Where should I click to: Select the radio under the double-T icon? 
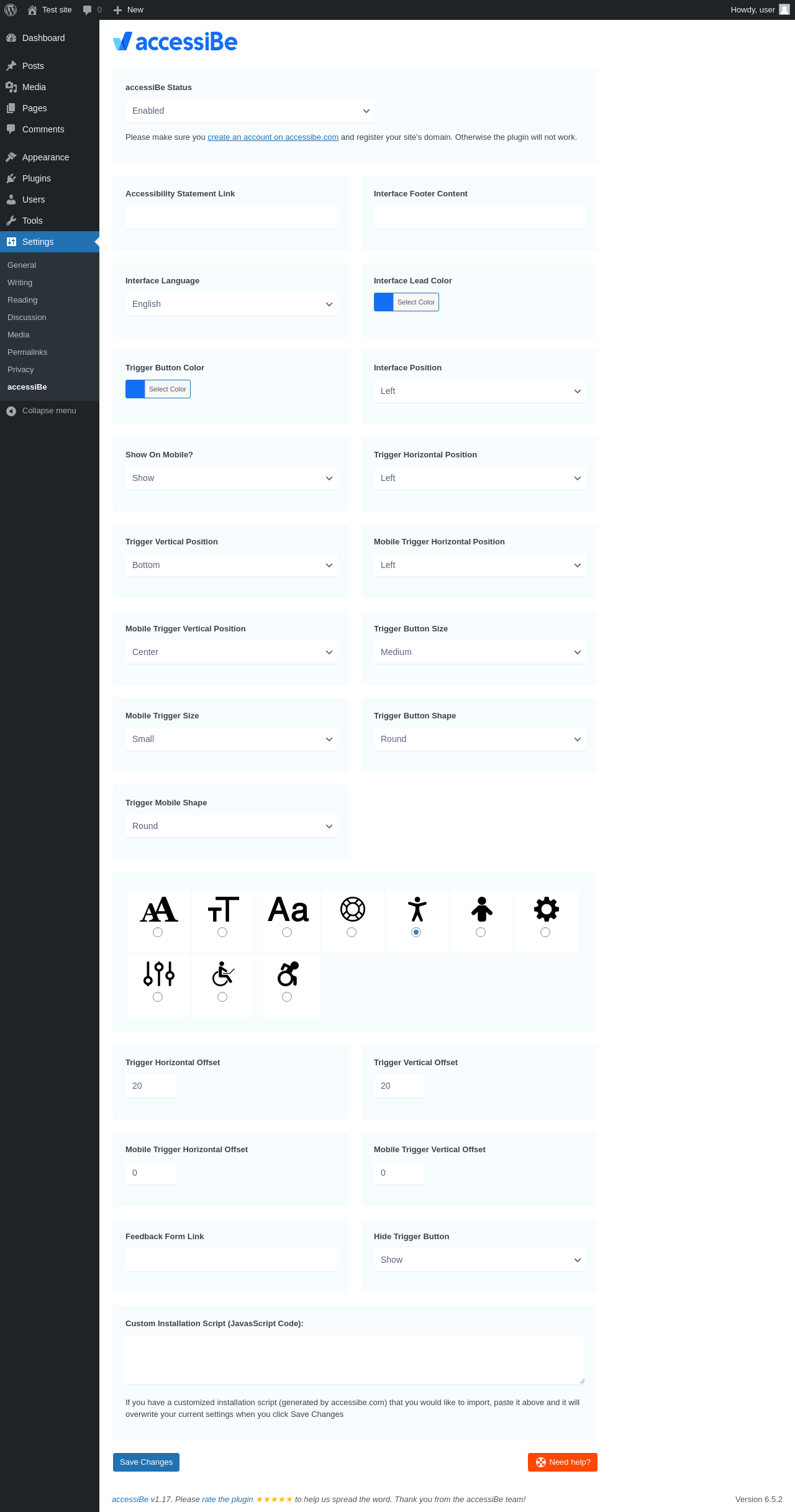coord(222,932)
